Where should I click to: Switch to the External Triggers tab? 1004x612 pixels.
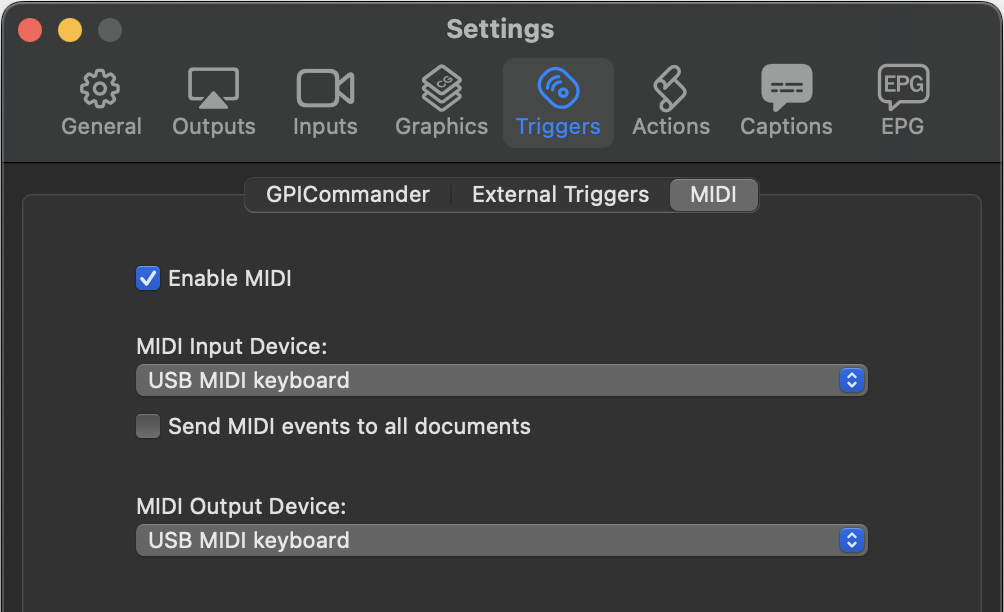coord(560,195)
